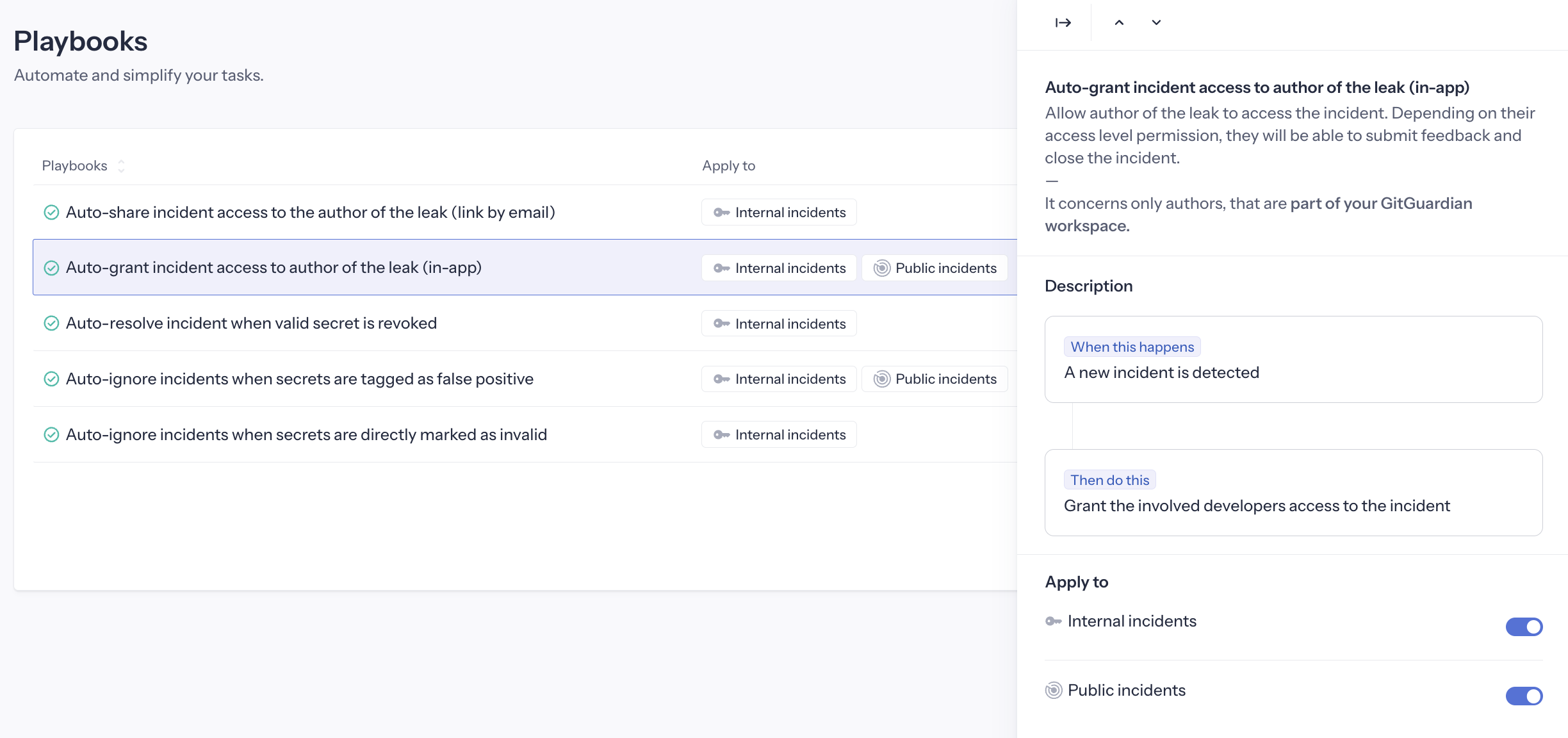Screen dimensions: 1568x738
Task: Toggle Public incidents off for the selected playbook
Action: pyautogui.click(x=1524, y=696)
